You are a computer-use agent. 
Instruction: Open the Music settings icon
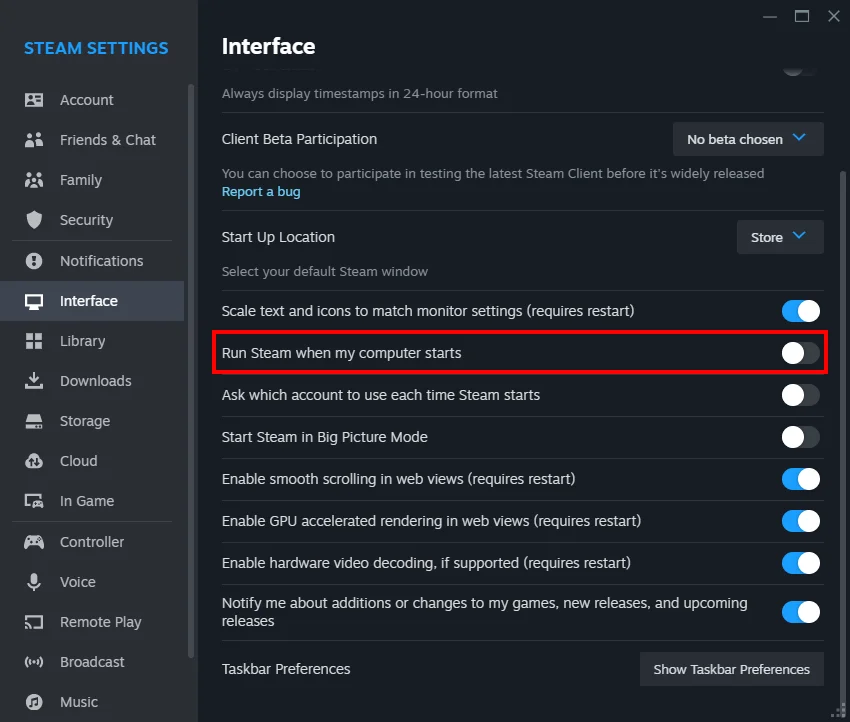(33, 702)
